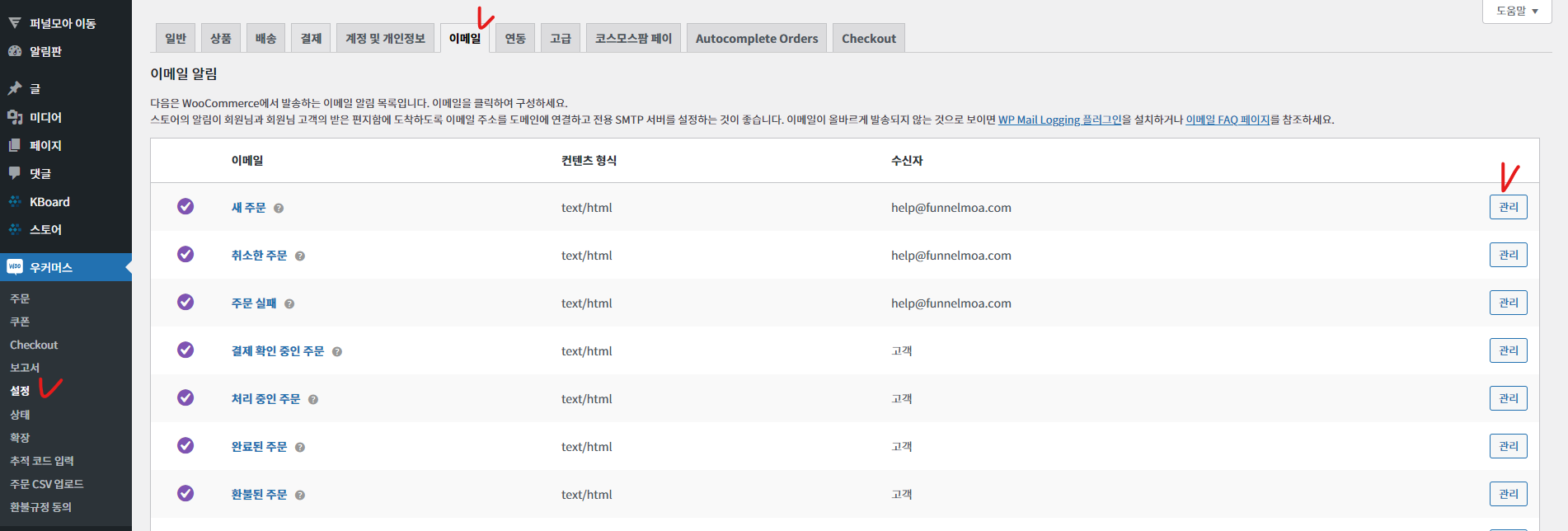Screen dimensions: 1568x531
Task: Open the 주문 실패 email link
Action: coord(254,303)
